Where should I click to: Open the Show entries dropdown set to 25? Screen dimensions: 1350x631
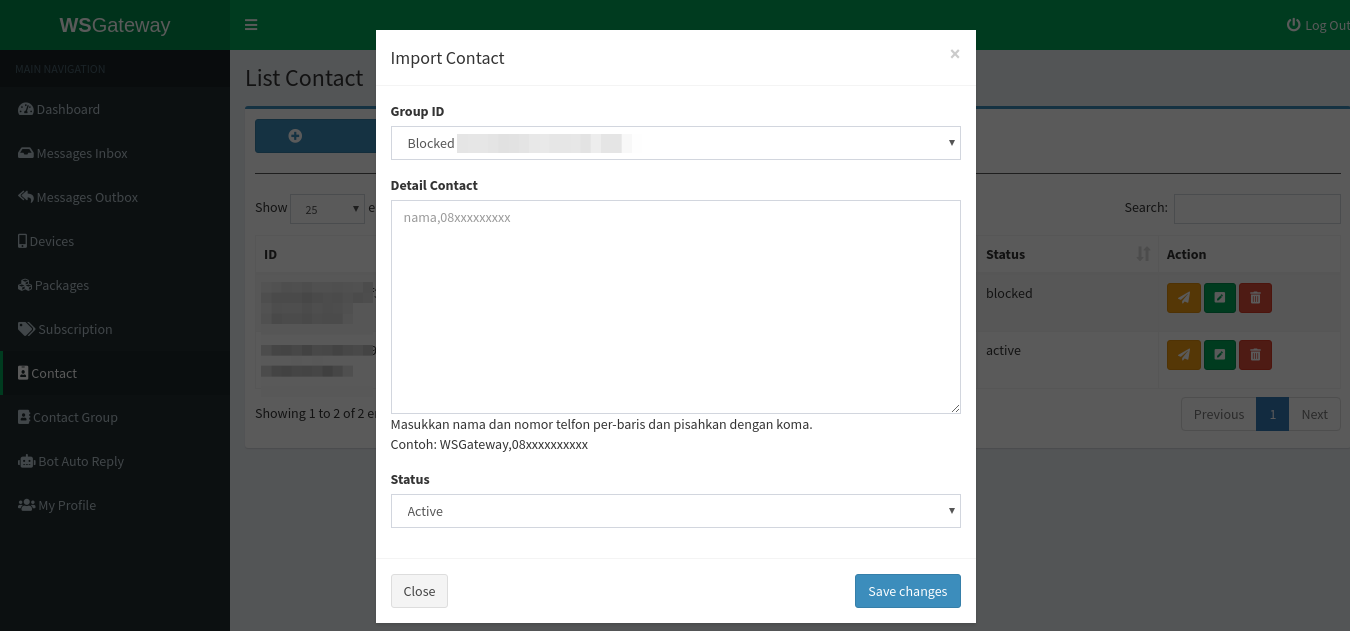click(x=327, y=209)
